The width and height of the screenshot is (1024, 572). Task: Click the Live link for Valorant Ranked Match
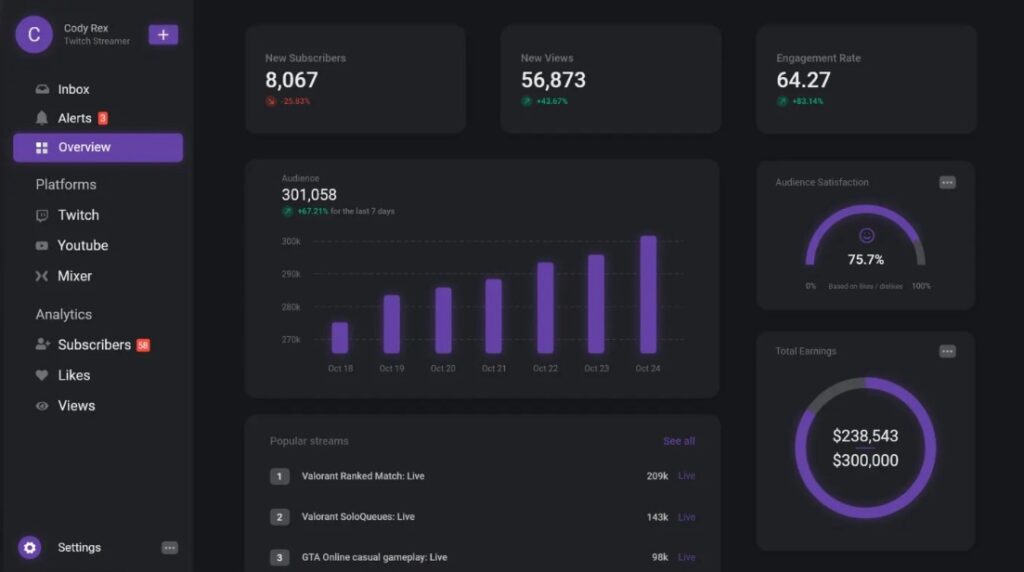(x=686, y=476)
